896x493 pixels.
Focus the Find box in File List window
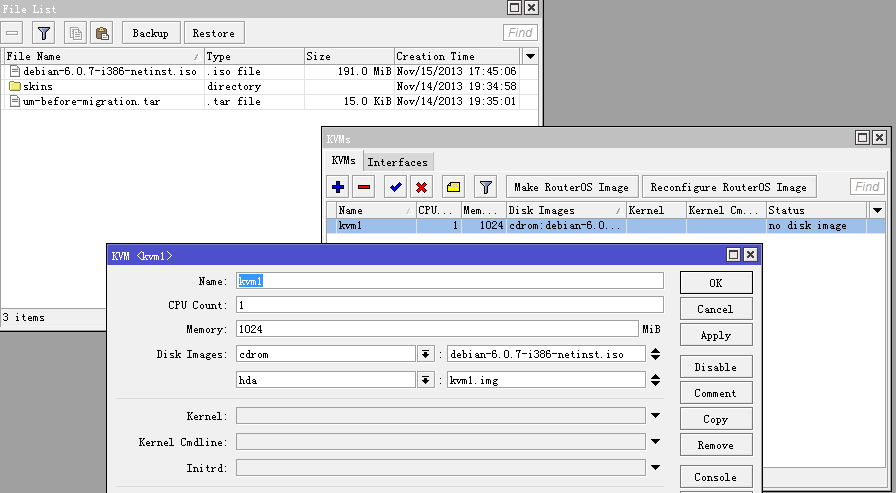coord(520,33)
